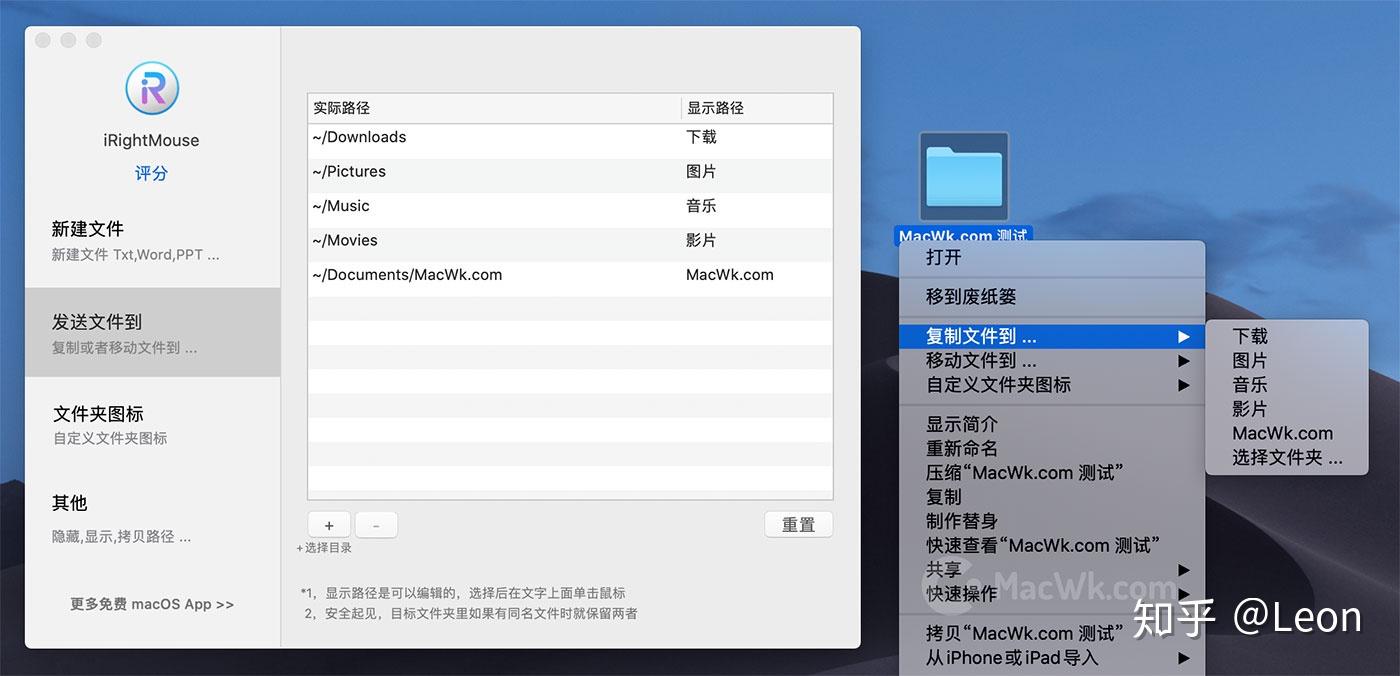This screenshot has width=1400, height=676.
Task: Click the iRightMouse app logo icon
Action: 151,88
